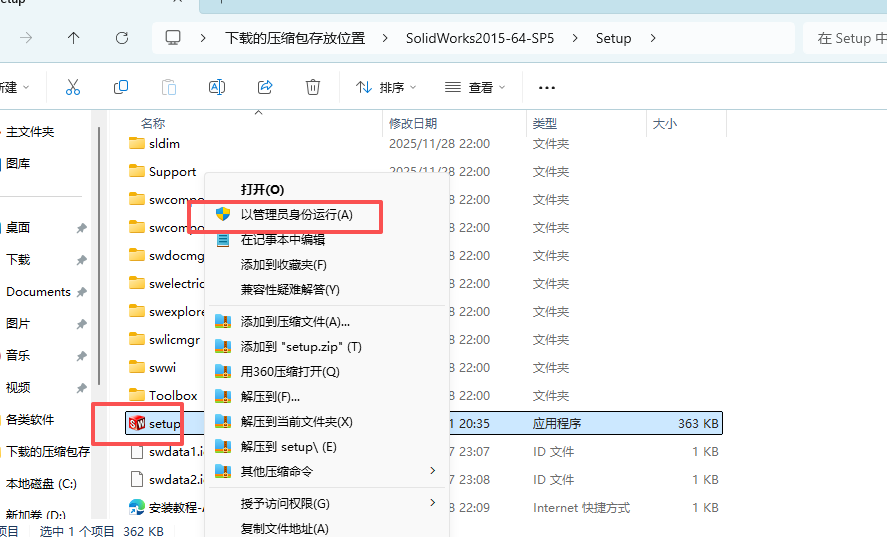Screen dimensions: 887x537
Task: Click the shield icon for run as administrator
Action: (x=223, y=214)
